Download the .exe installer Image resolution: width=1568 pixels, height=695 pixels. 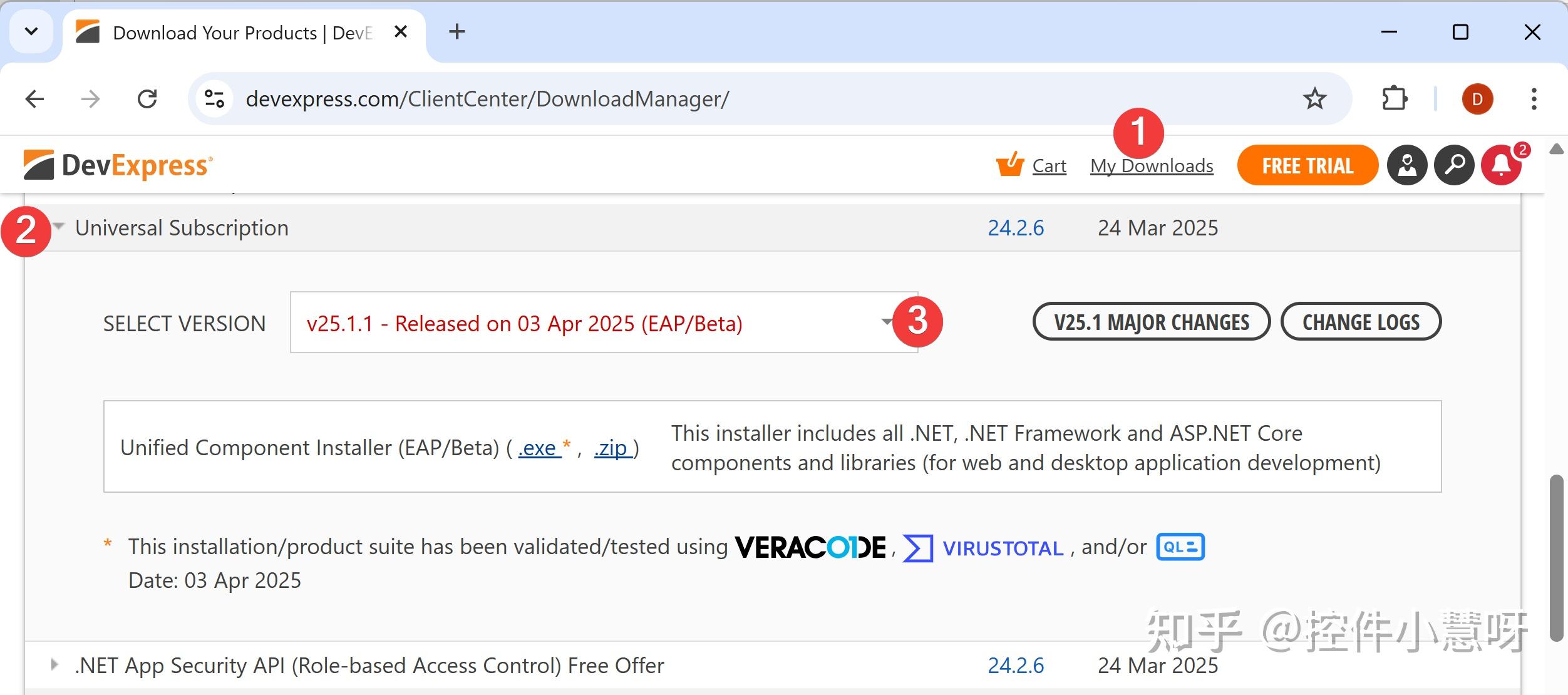point(538,447)
